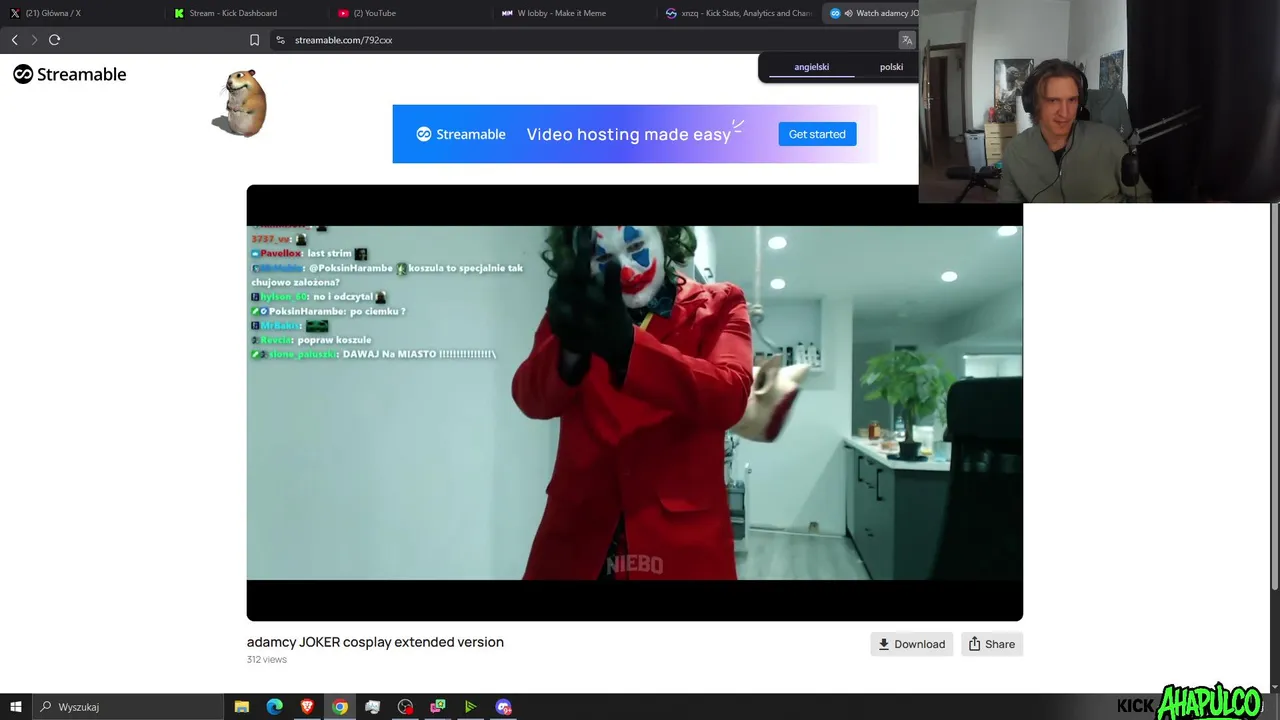
Task: Open File Explorer from the taskbar
Action: [242, 707]
